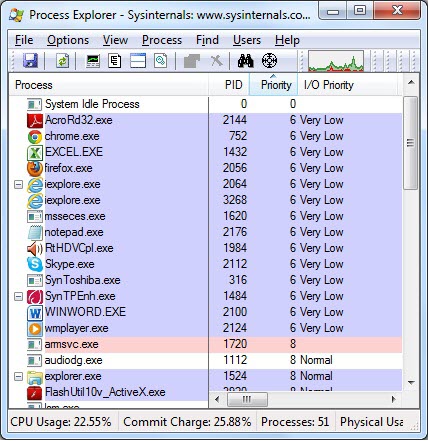
Task: Click the FlashUtil10v_ActiveX.exe Flash icon
Action: coord(35,393)
